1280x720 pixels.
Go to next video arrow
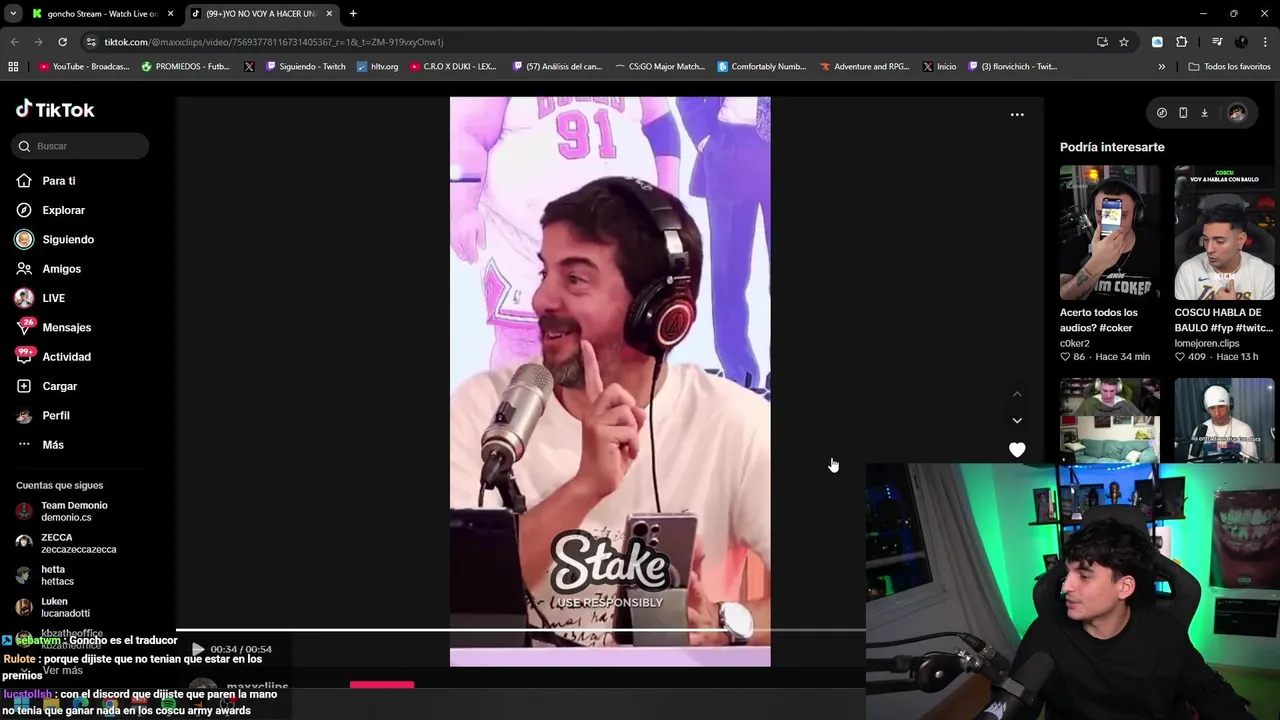[1017, 421]
